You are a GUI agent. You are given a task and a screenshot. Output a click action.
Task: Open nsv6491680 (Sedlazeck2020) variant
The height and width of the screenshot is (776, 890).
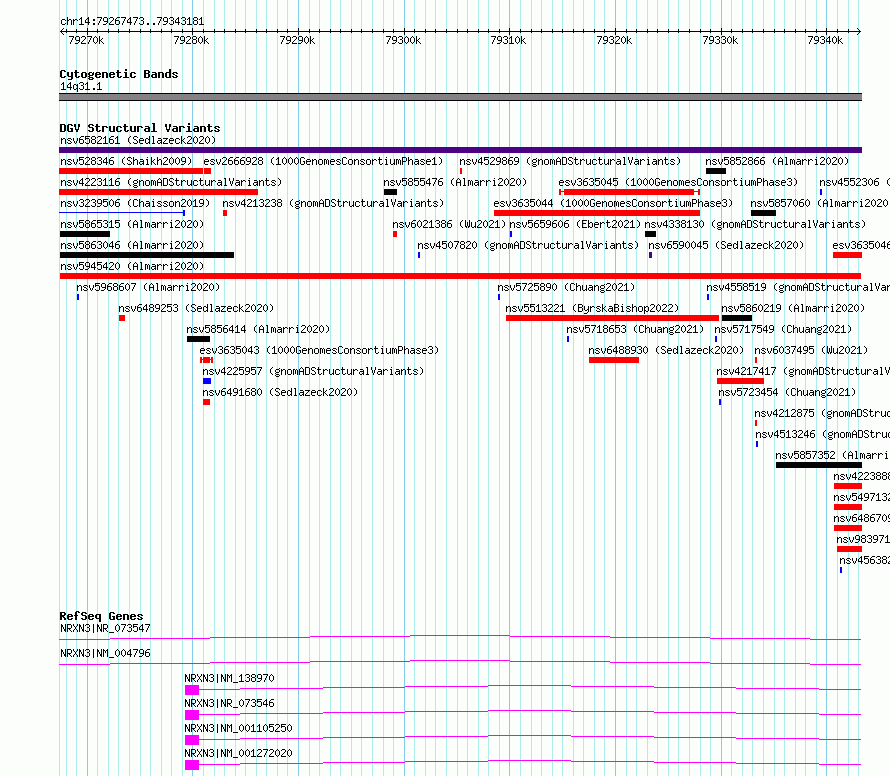coord(280,392)
